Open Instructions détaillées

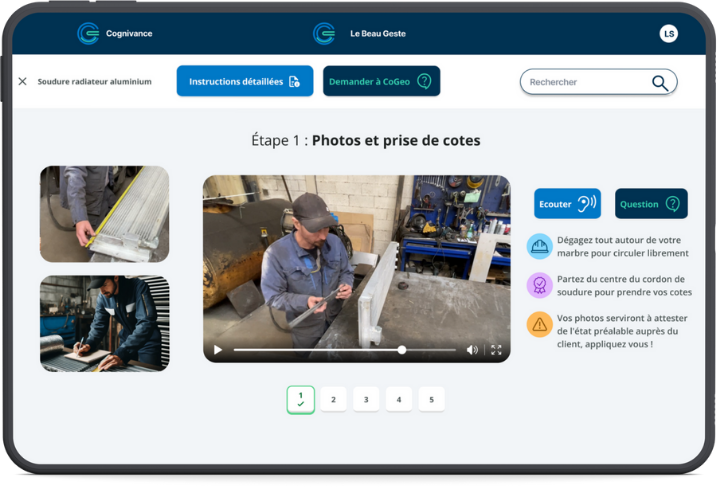coord(245,81)
